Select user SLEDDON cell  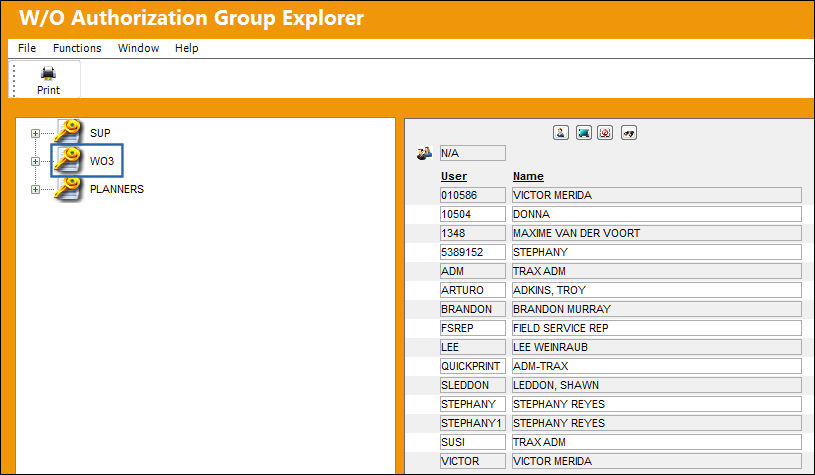[x=472, y=385]
